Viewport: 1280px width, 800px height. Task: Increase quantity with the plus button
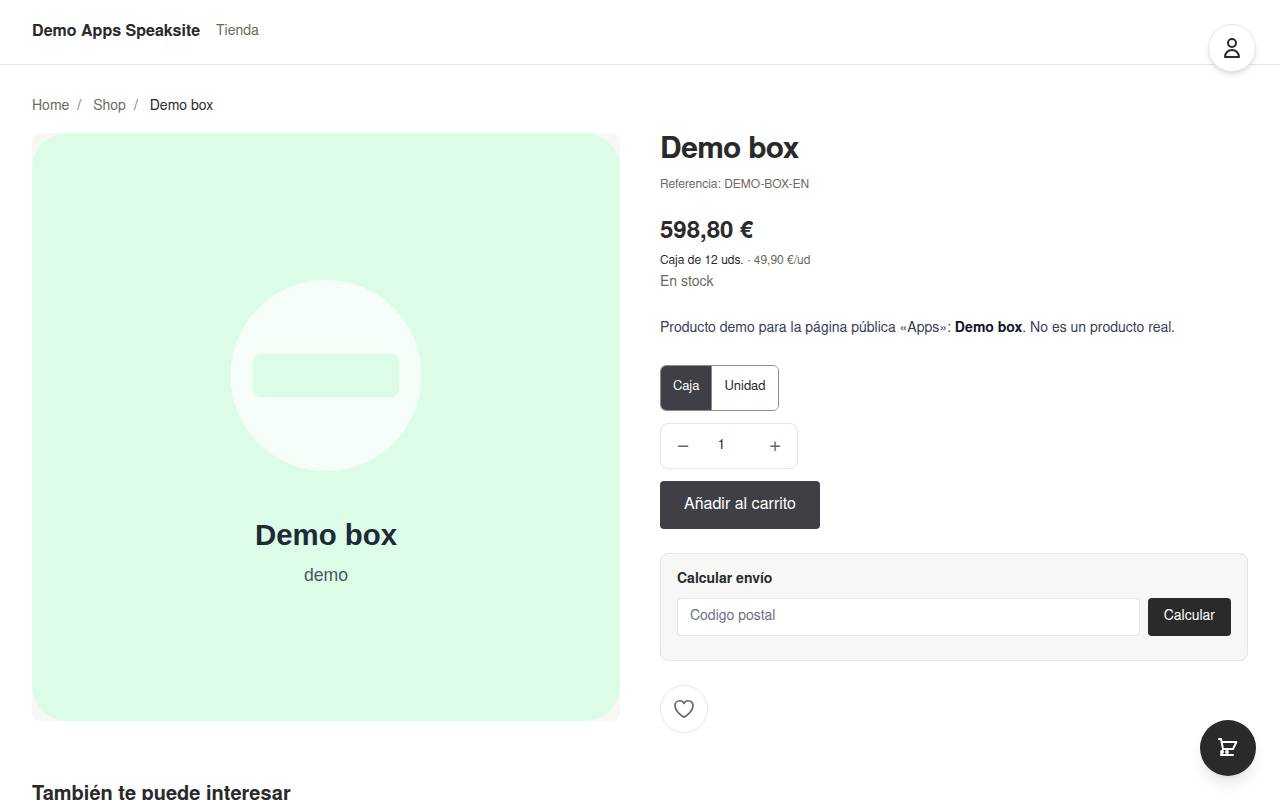pos(775,446)
